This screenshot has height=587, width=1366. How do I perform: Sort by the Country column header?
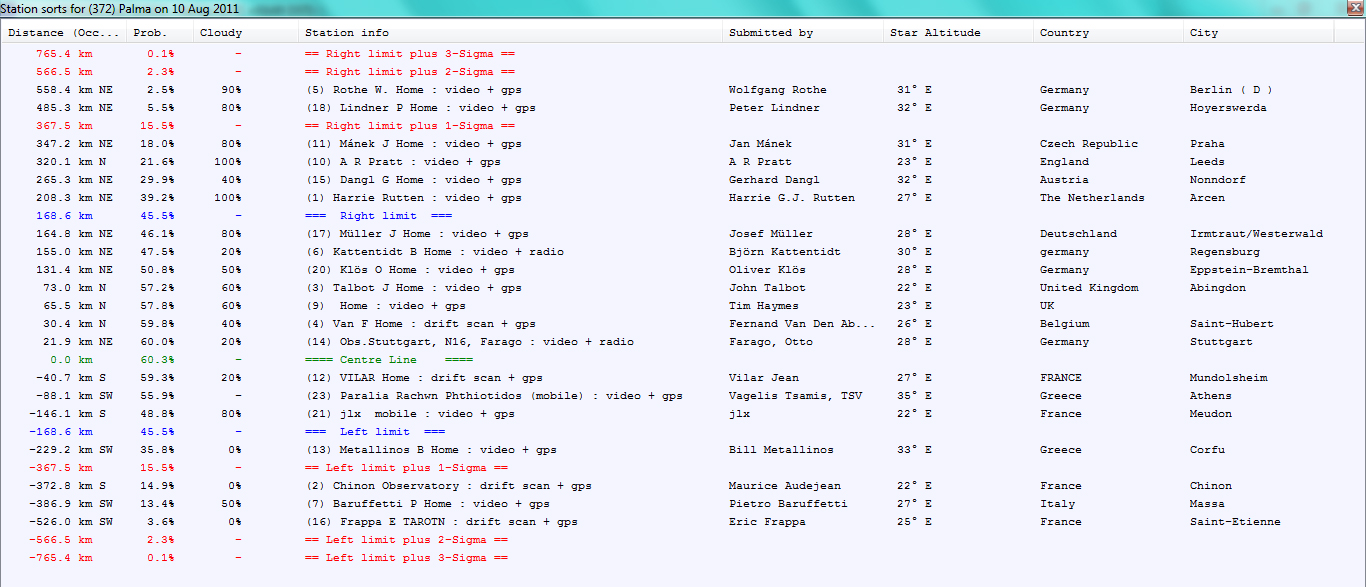click(x=1109, y=33)
